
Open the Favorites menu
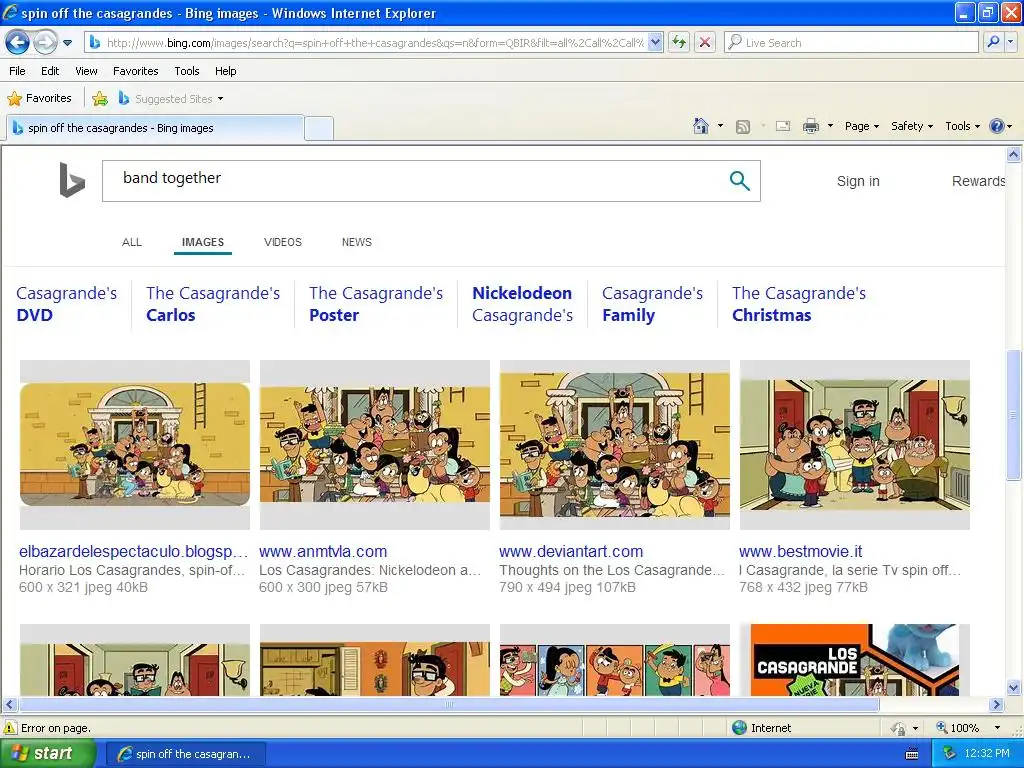click(x=135, y=71)
